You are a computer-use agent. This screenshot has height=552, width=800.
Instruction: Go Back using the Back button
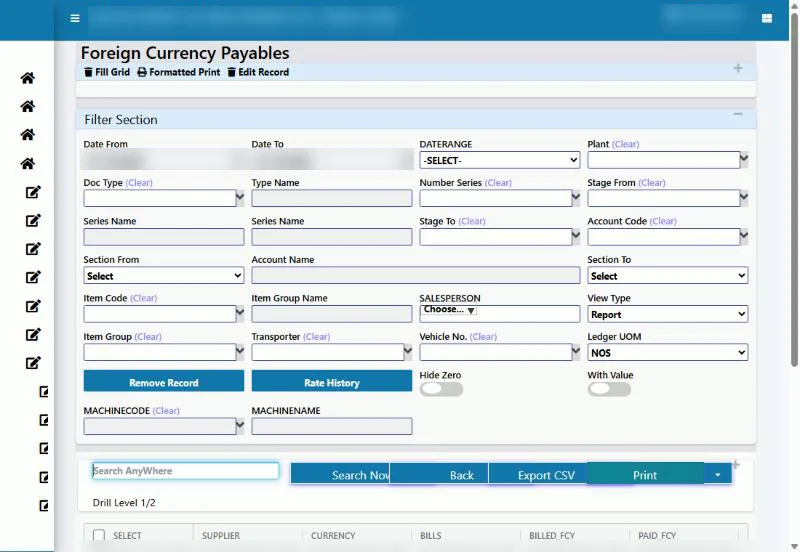tap(439, 474)
